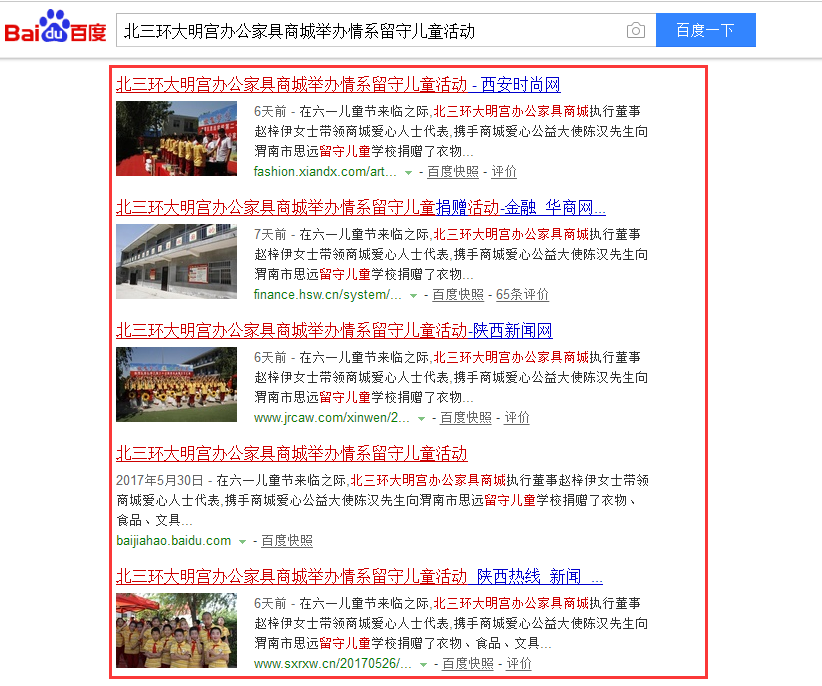Viewport: 822px width, 686px height.
Task: Open the 西安时尚网 result title
Action: pyautogui.click(x=338, y=84)
